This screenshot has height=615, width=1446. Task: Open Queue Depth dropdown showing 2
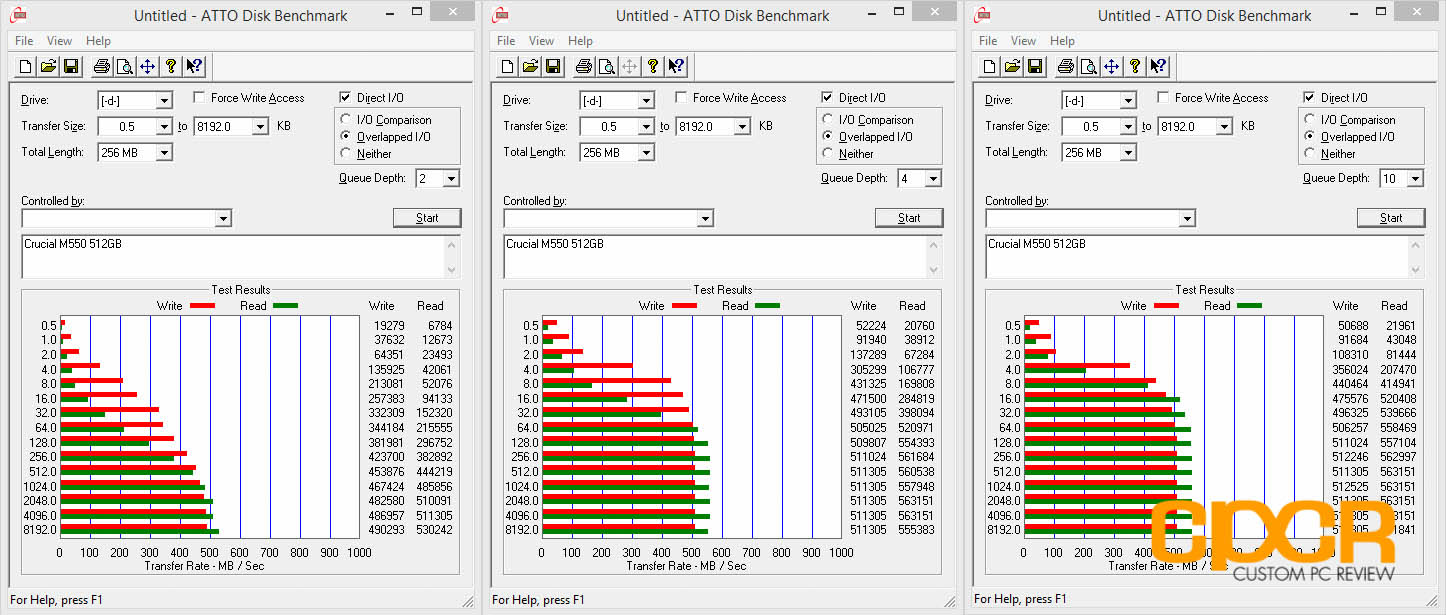pyautogui.click(x=451, y=179)
